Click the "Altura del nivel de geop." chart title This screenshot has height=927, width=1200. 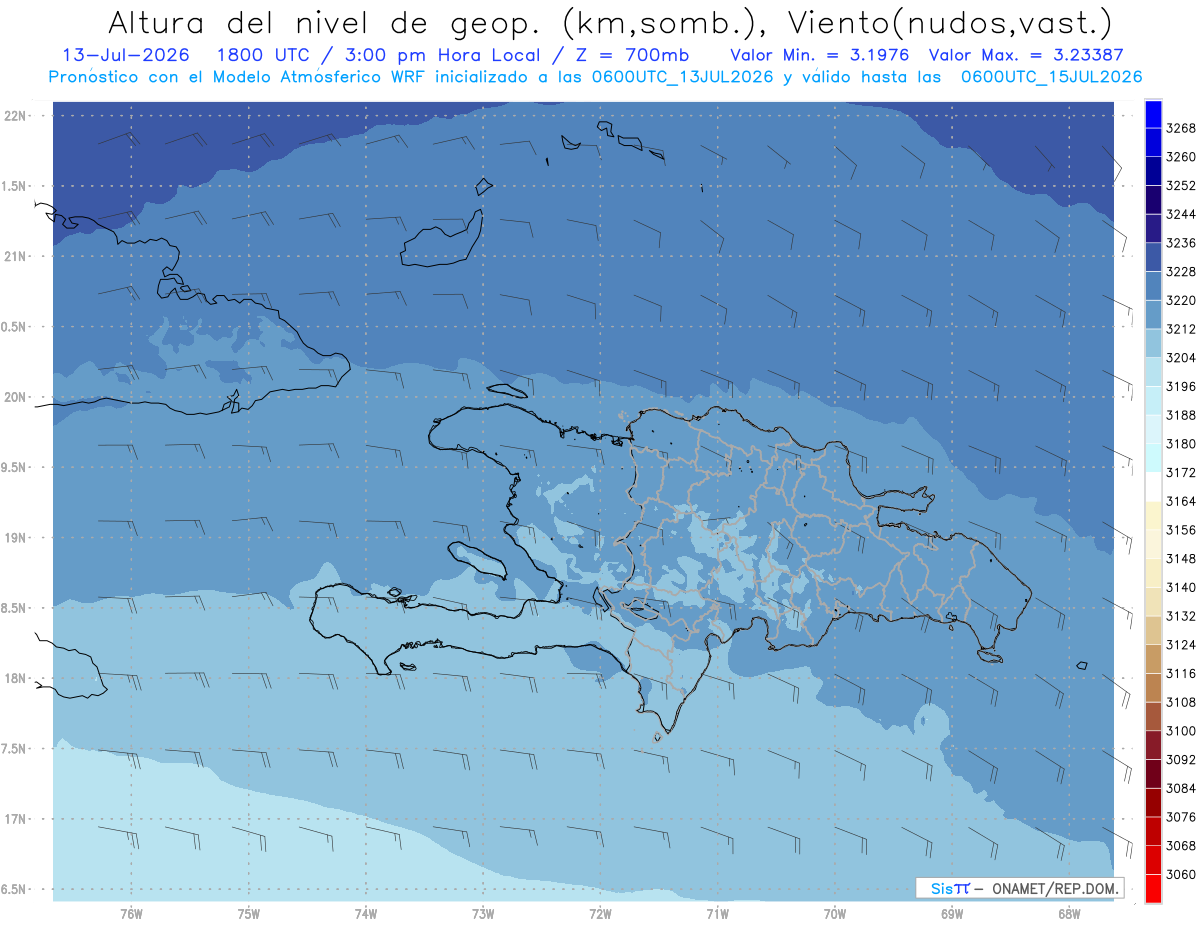click(326, 22)
